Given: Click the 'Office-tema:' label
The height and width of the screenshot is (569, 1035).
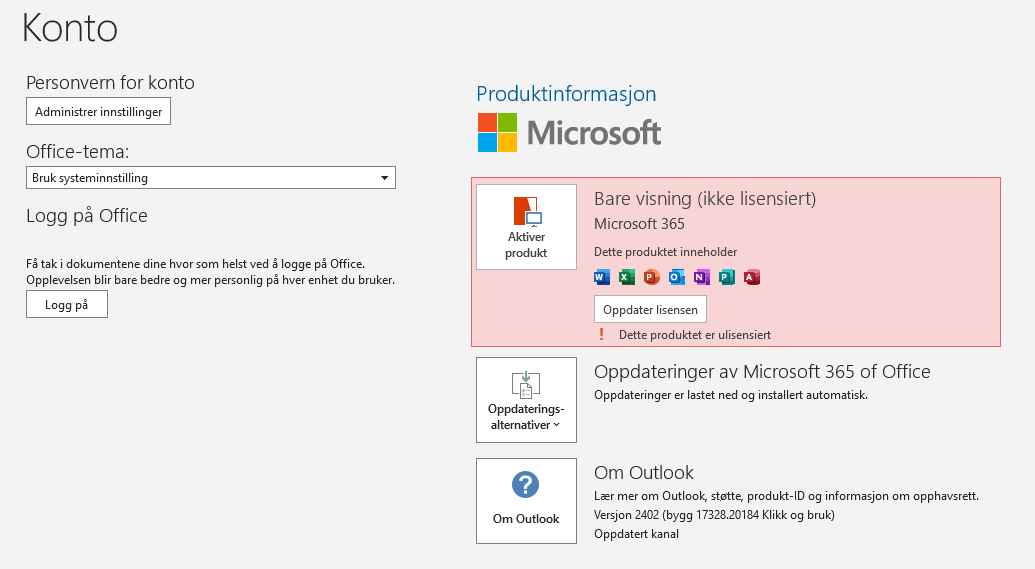Looking at the screenshot, I should [77, 152].
